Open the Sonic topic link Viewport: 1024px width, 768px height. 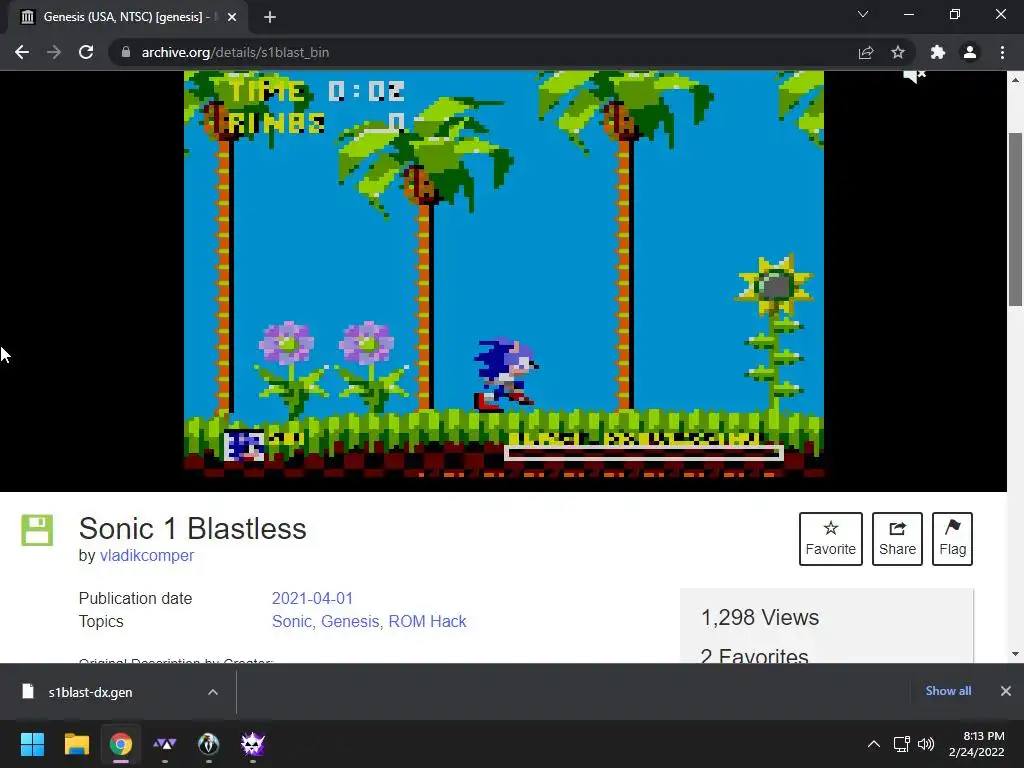(292, 621)
